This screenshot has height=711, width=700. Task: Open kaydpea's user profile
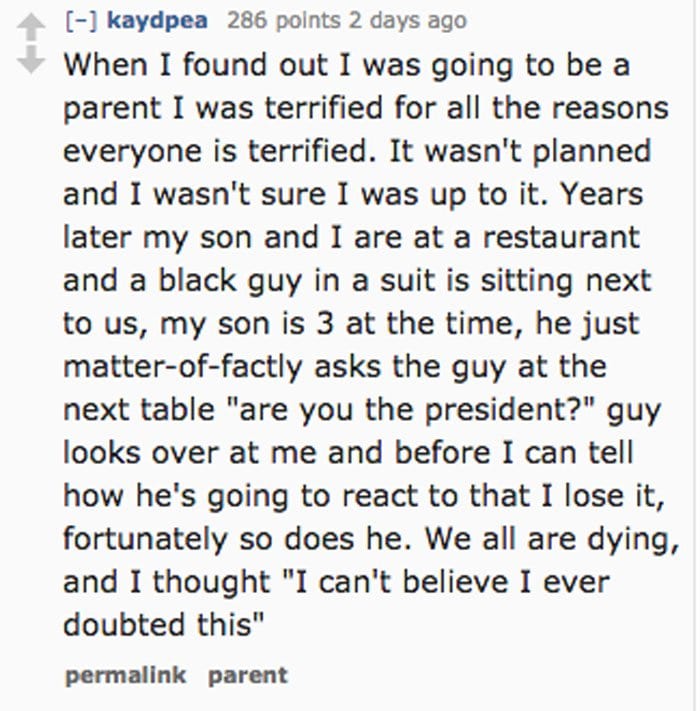pos(157,21)
